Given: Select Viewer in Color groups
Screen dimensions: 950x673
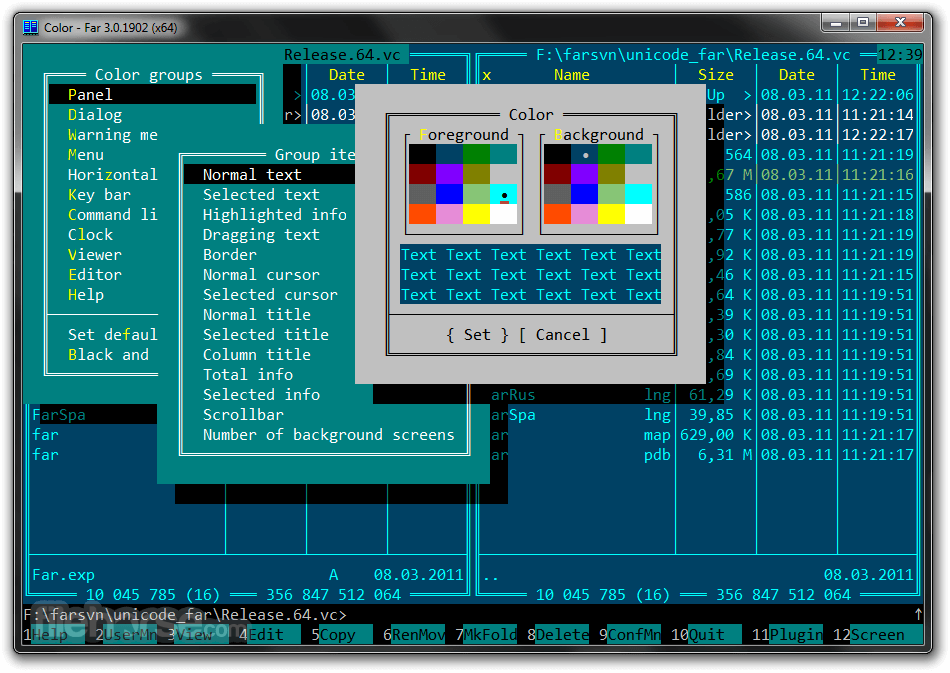Looking at the screenshot, I should [x=95, y=254].
